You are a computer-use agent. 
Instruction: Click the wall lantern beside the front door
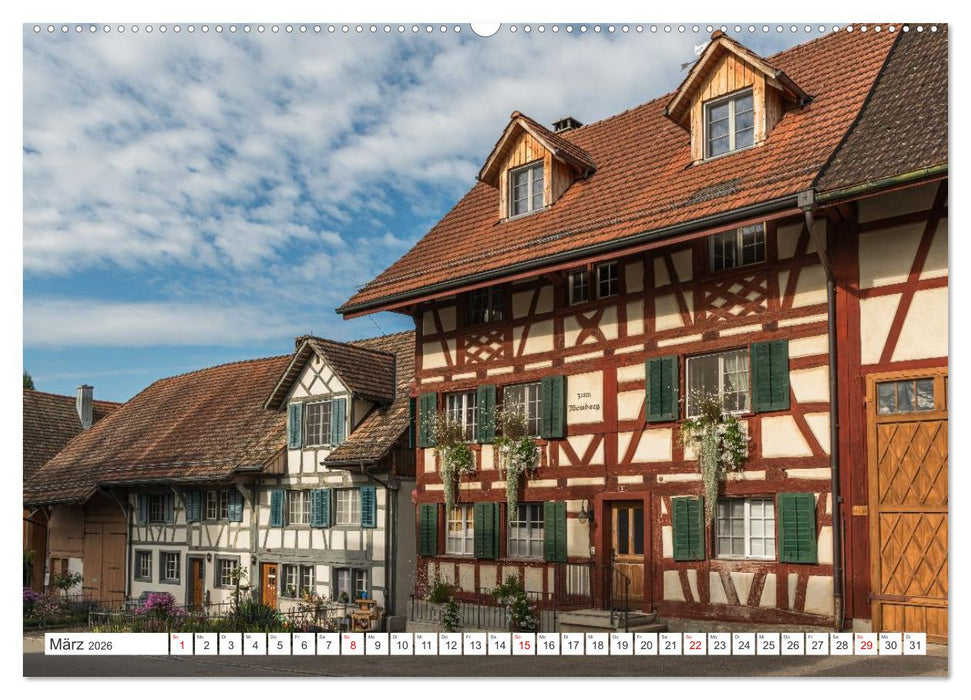[x=583, y=514]
